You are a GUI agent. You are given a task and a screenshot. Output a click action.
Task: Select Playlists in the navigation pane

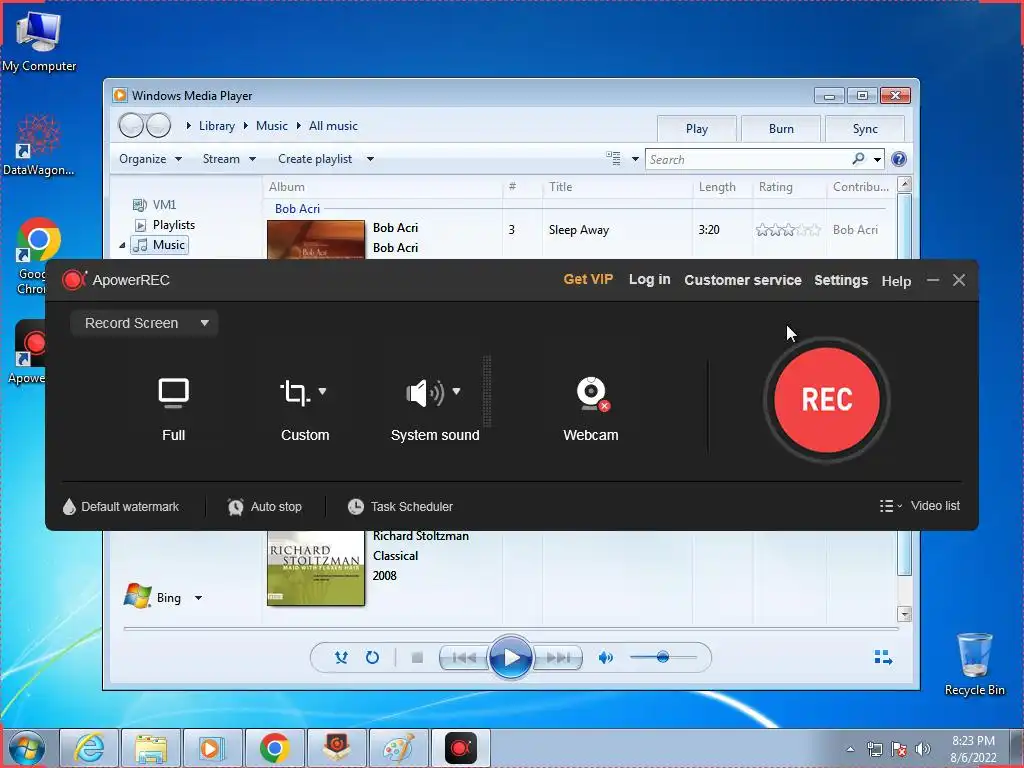coord(165,225)
